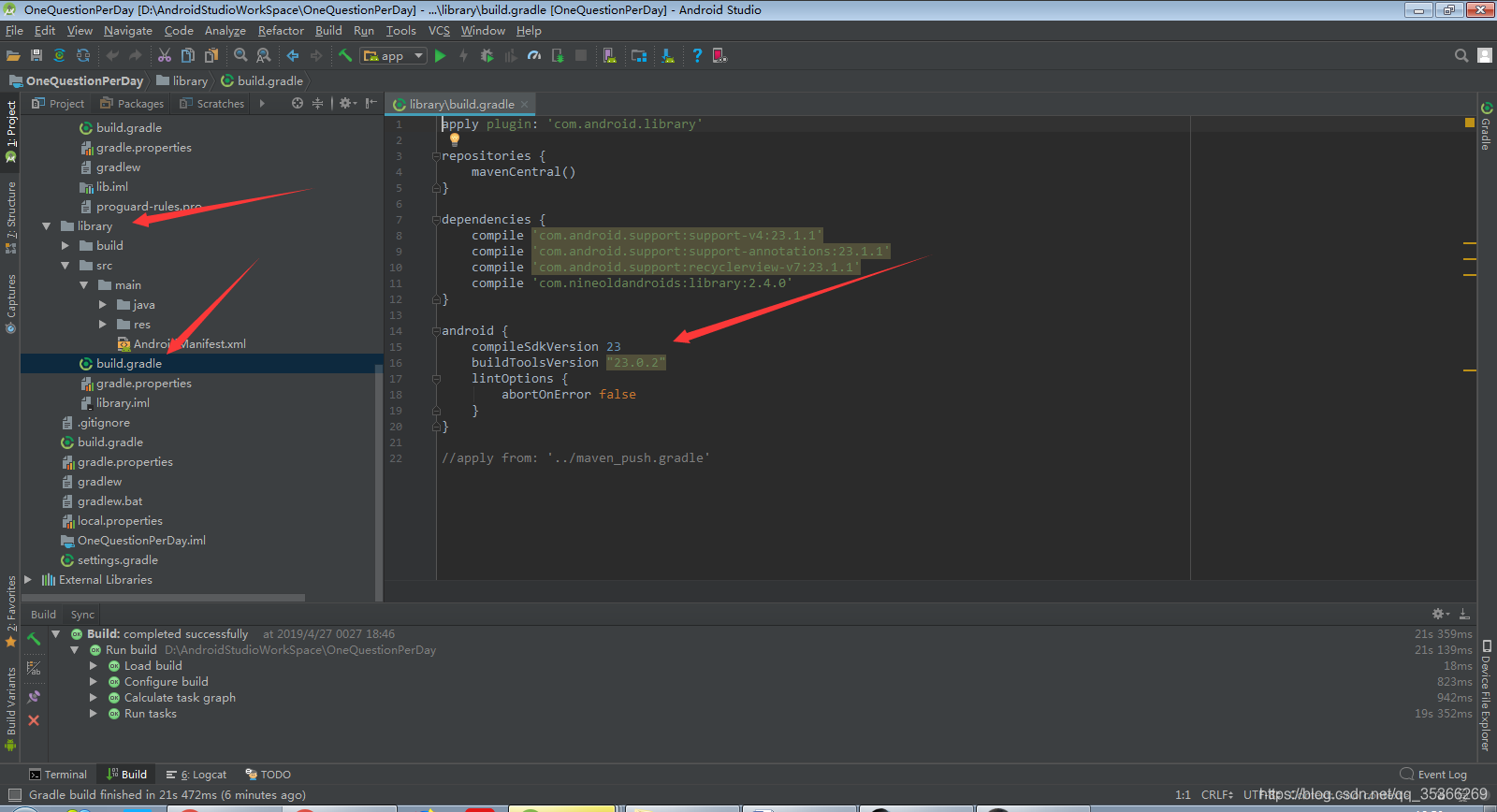
Task: Select AndroidManifest.xml in project tree
Action: [x=181, y=344]
